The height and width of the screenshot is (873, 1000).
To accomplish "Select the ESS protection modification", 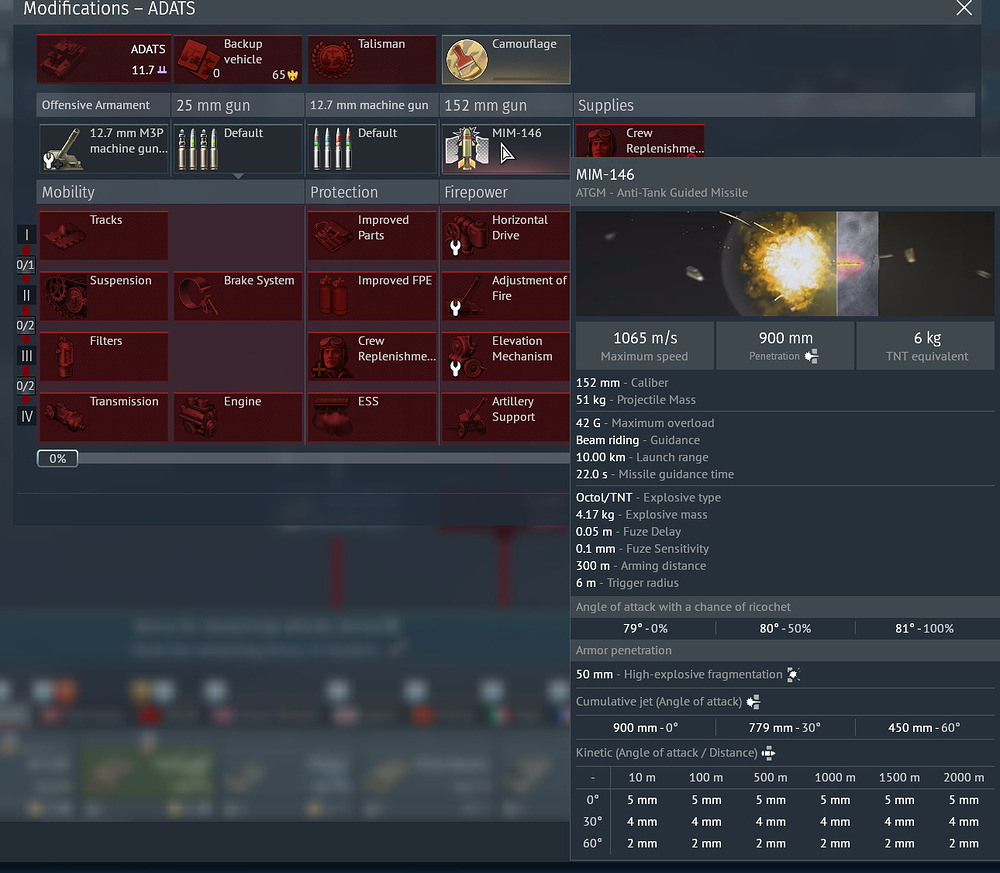I will (x=372, y=417).
